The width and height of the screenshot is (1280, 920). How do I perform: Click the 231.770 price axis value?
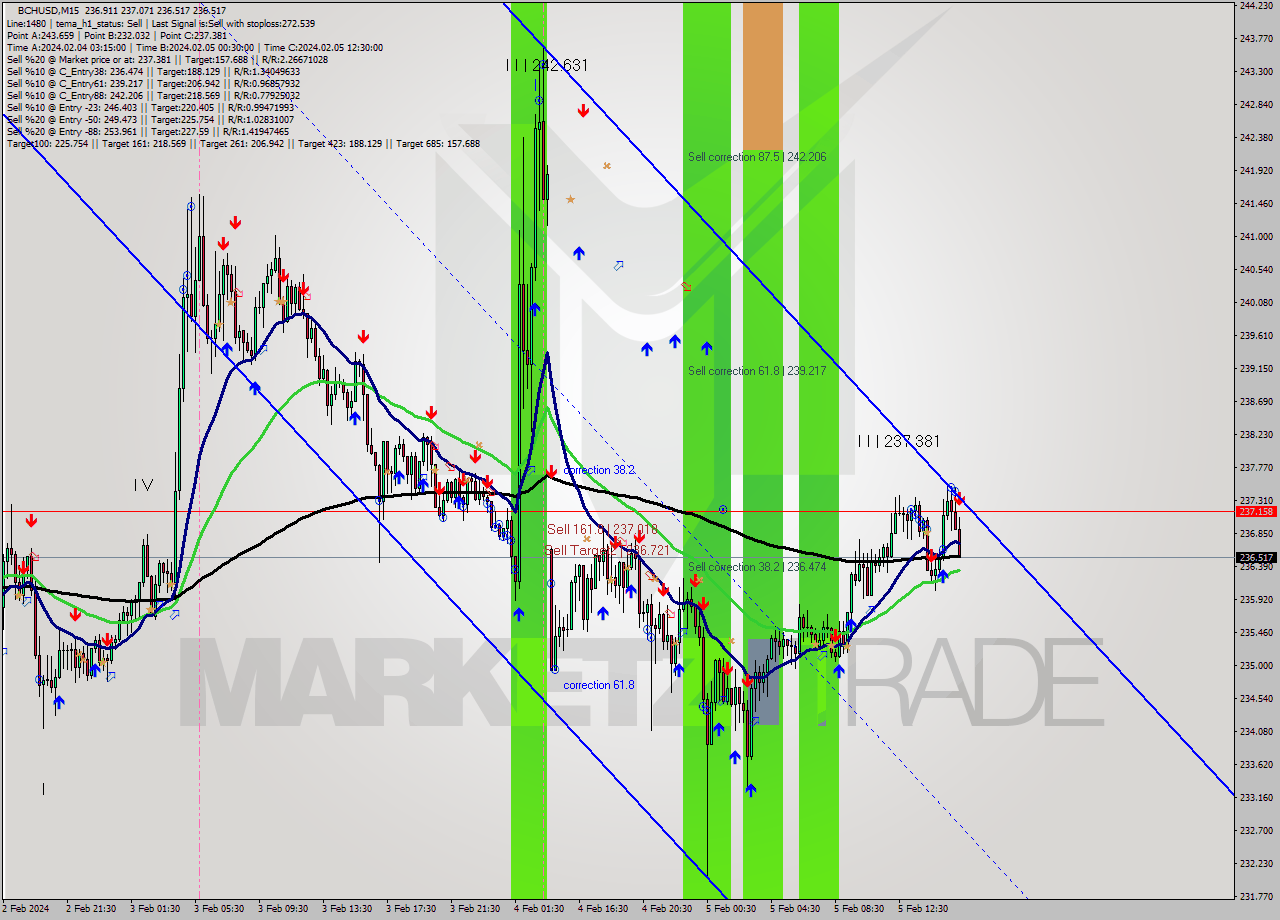[x=1255, y=897]
